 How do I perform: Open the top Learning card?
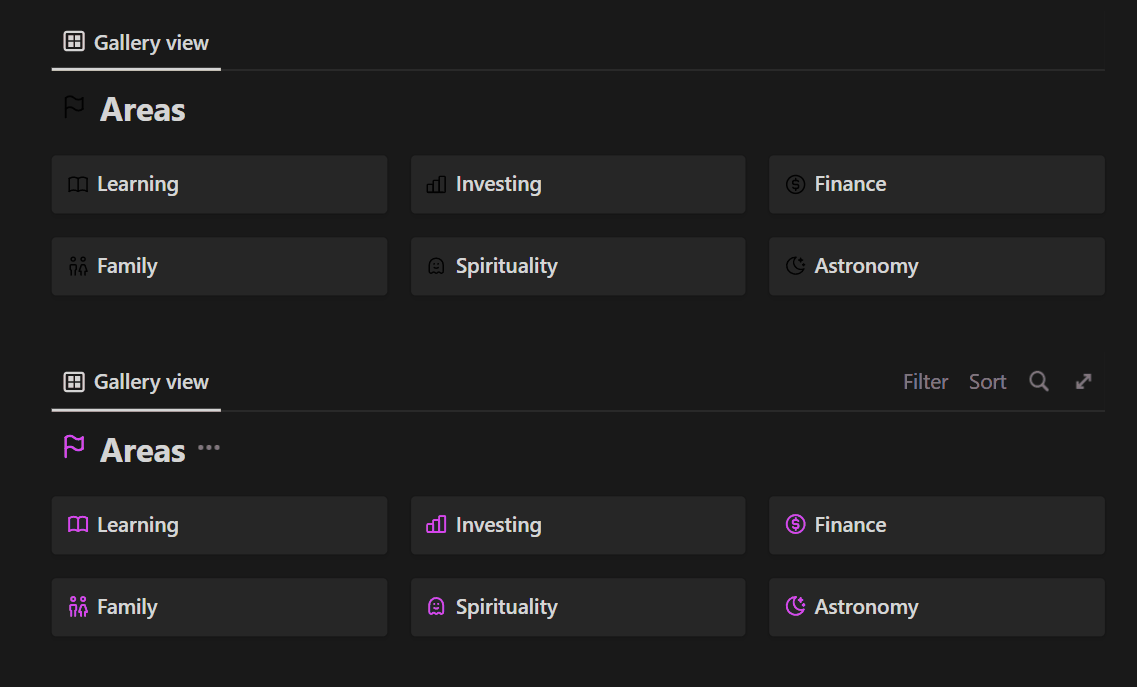click(x=219, y=184)
